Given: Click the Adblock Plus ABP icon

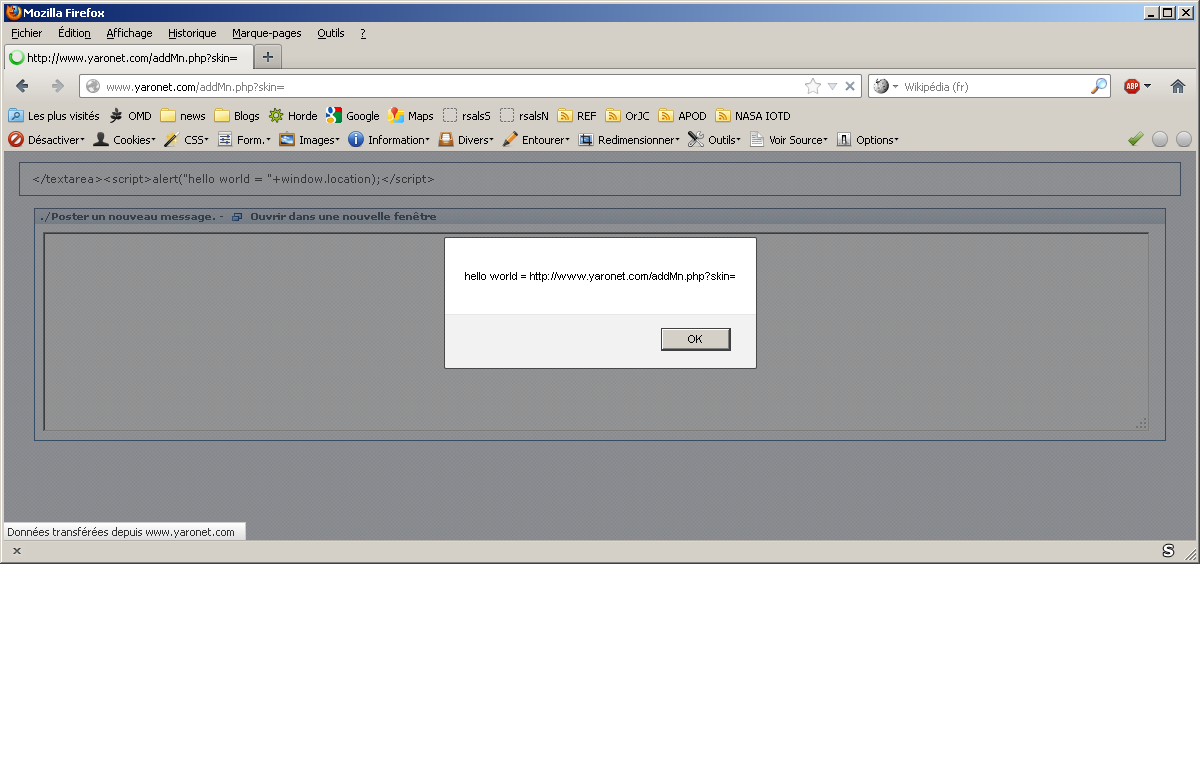Looking at the screenshot, I should click(x=1132, y=86).
